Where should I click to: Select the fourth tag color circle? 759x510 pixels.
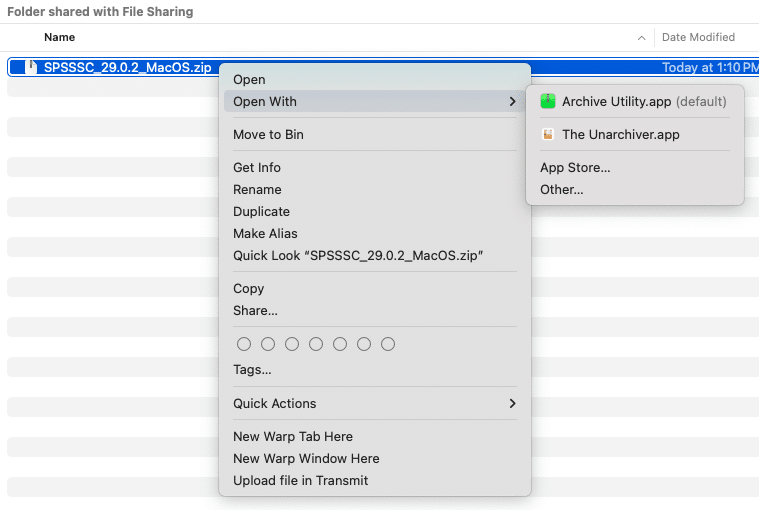(x=316, y=344)
